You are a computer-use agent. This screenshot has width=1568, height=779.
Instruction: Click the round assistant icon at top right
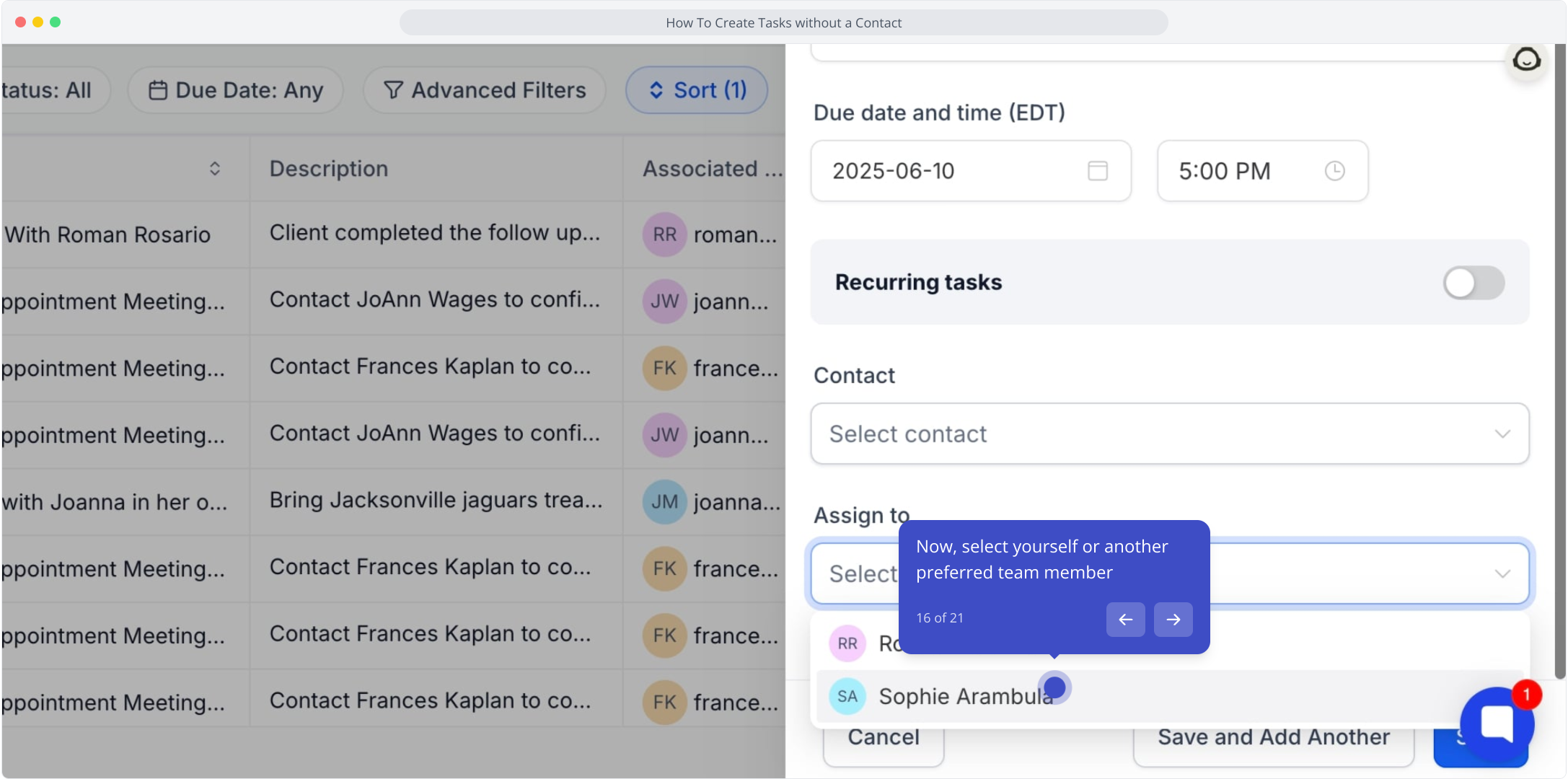point(1526,60)
